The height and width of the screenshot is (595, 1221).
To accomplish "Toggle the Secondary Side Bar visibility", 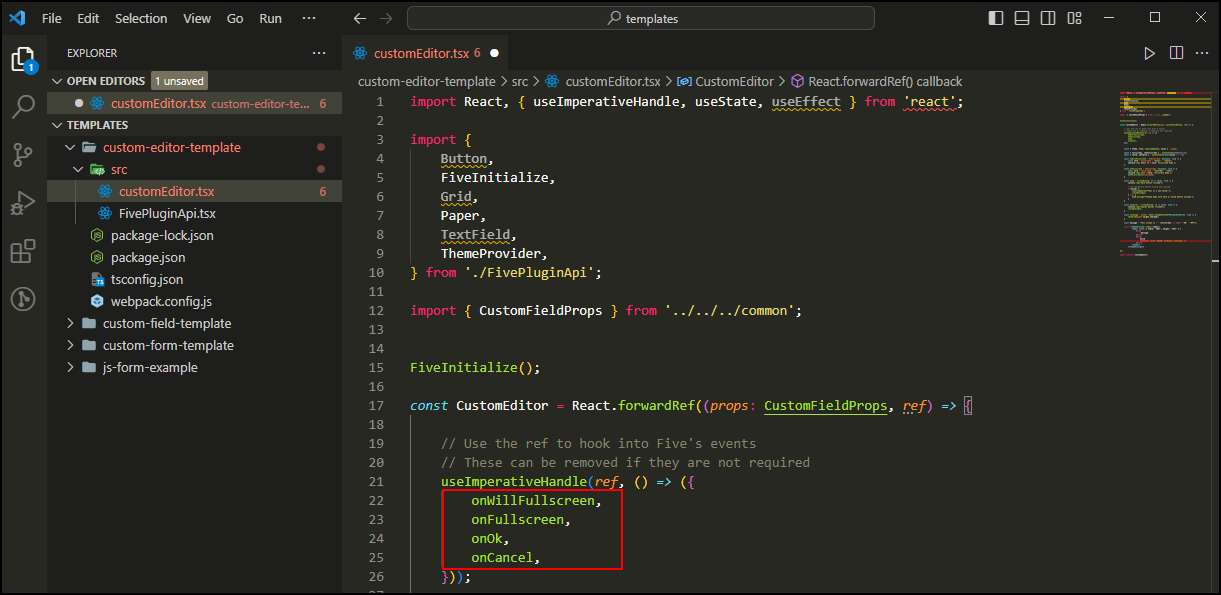I will pyautogui.click(x=1047, y=18).
